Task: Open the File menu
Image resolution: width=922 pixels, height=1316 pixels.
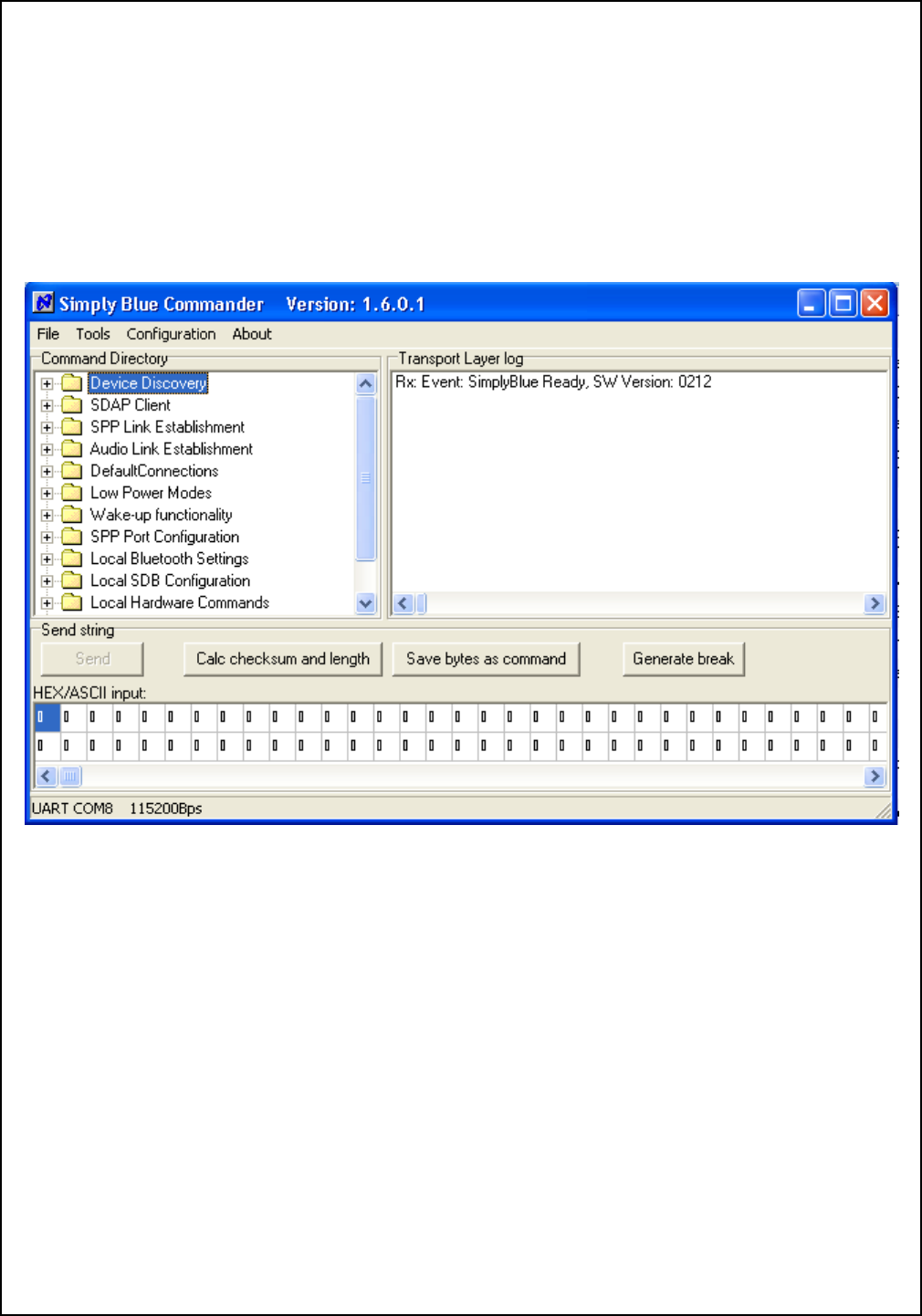Action: click(x=47, y=334)
